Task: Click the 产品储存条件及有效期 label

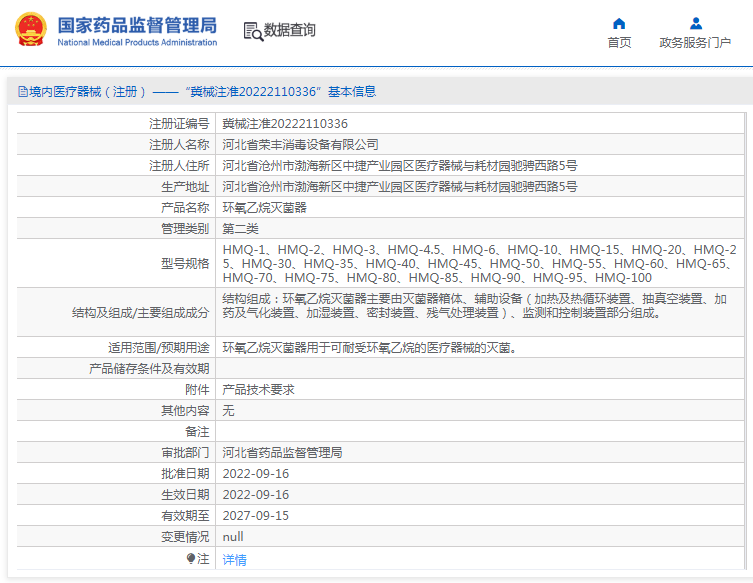Action: [x=149, y=369]
